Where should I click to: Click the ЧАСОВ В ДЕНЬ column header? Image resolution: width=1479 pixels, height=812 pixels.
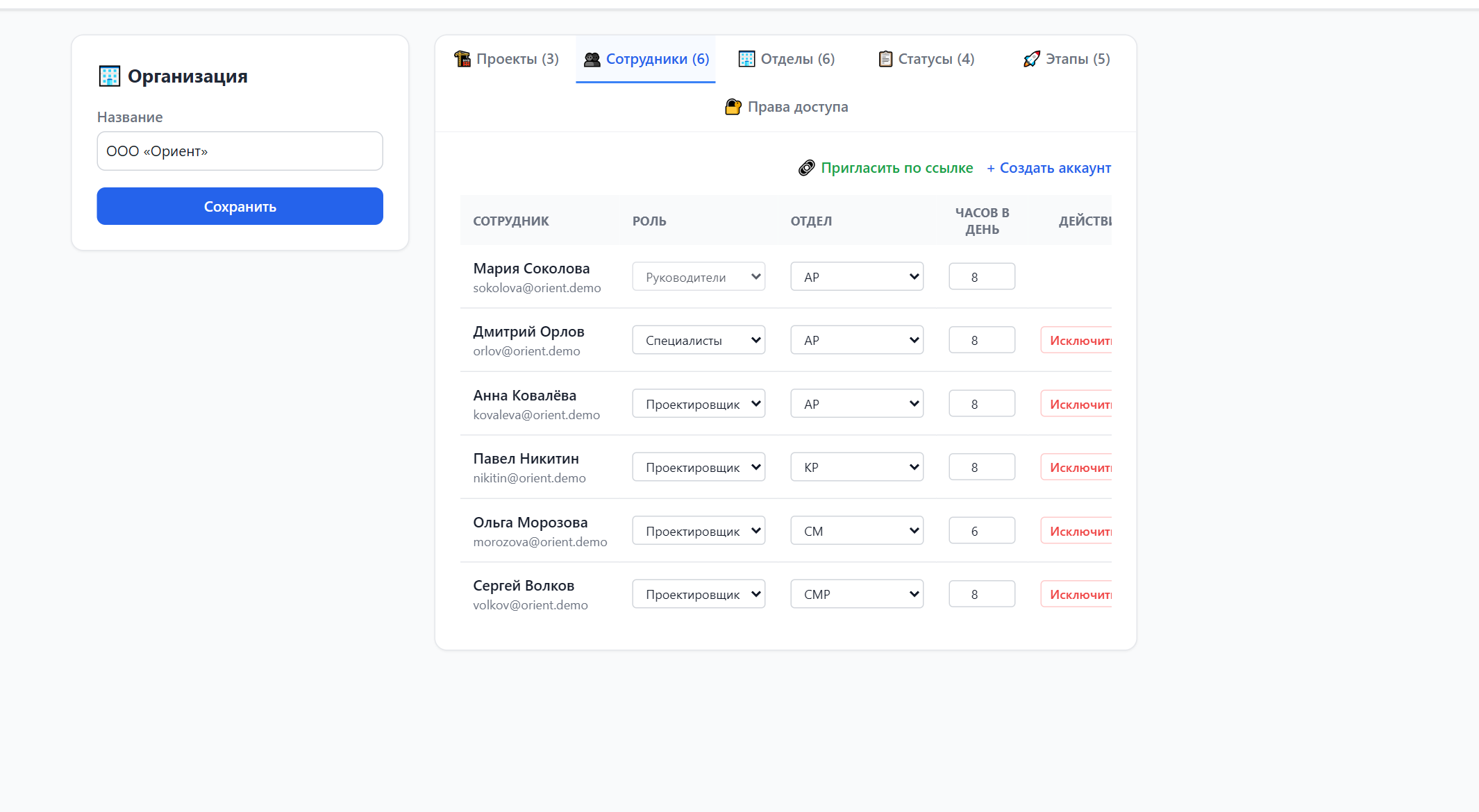(x=982, y=221)
